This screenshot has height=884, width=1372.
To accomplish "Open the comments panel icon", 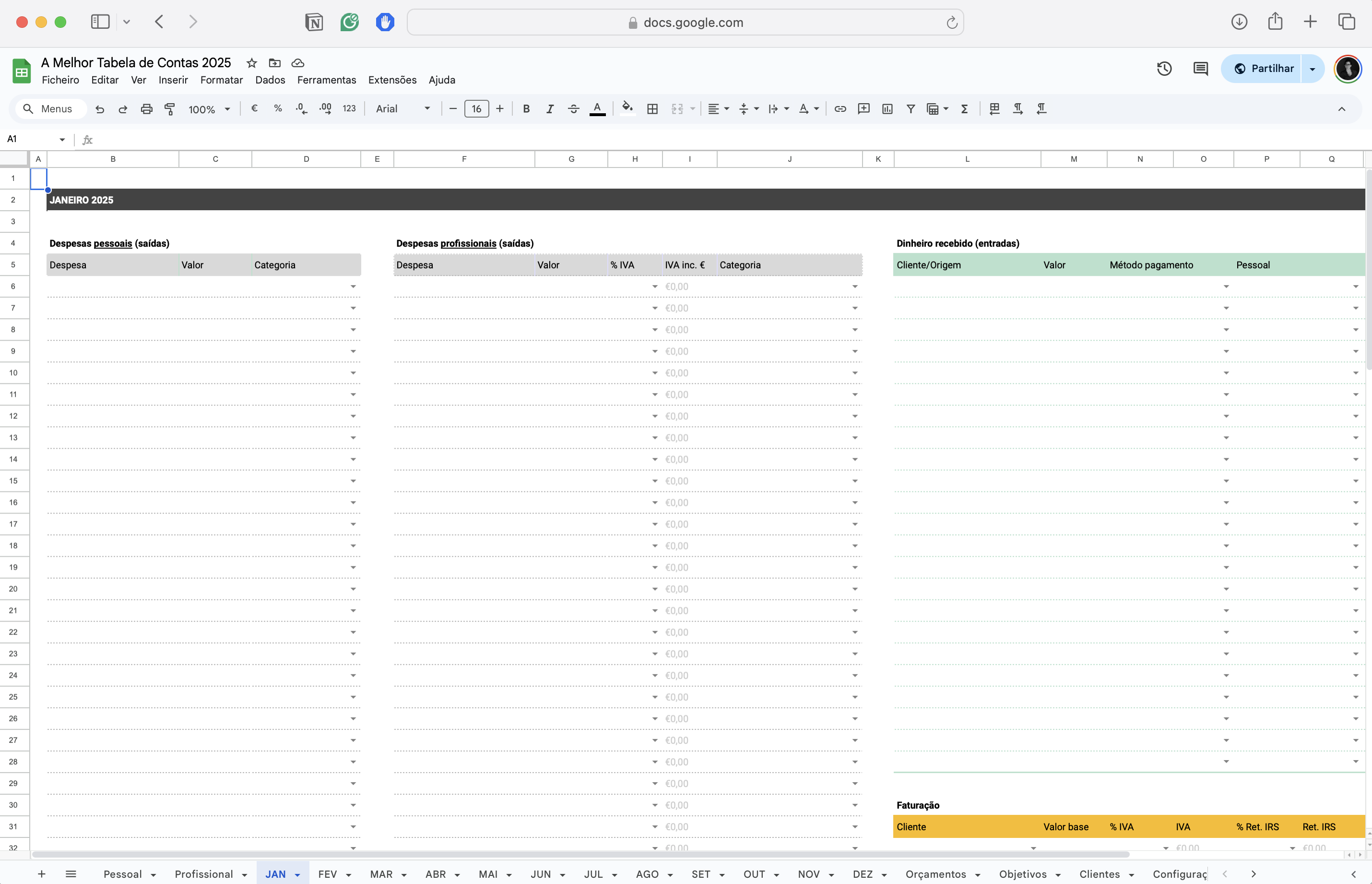I will tap(1200, 69).
